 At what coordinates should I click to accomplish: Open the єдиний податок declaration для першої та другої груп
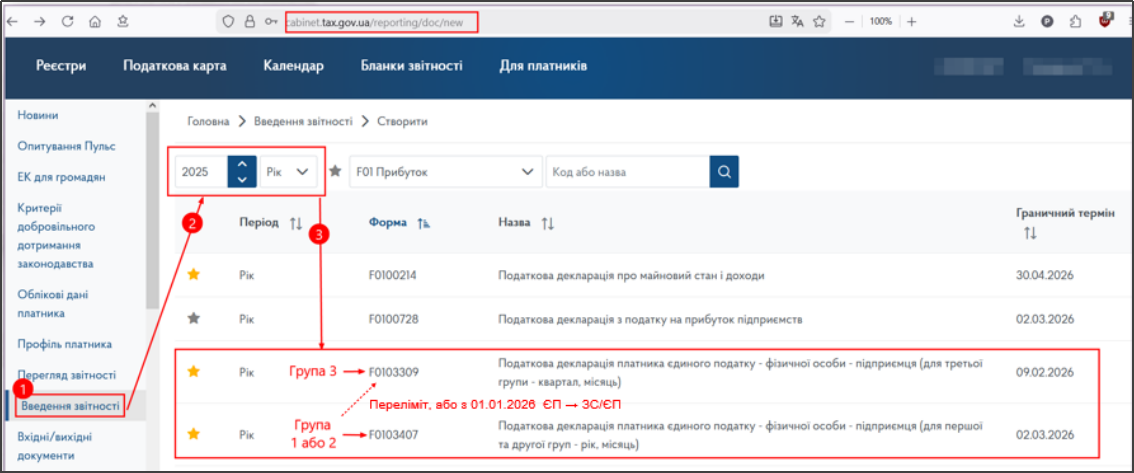point(741,434)
